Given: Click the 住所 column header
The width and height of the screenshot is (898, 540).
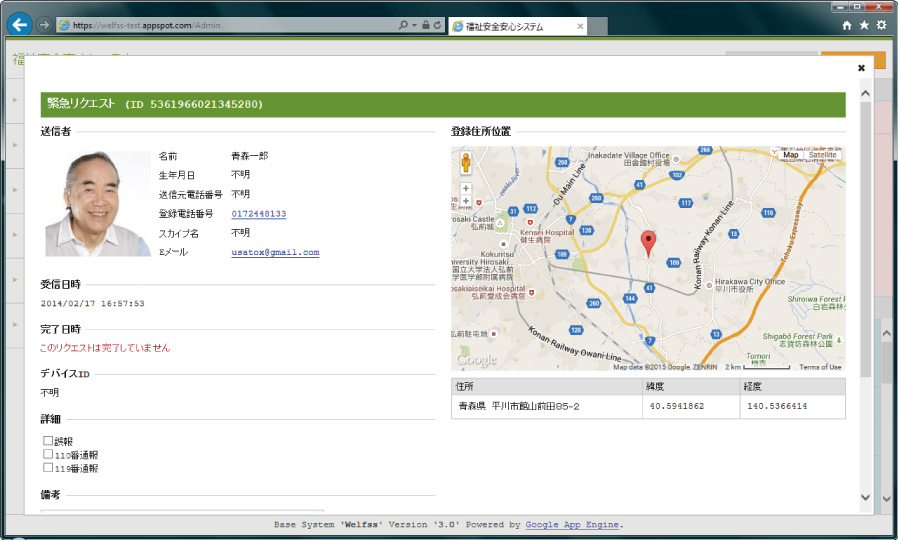Looking at the screenshot, I should point(546,387).
